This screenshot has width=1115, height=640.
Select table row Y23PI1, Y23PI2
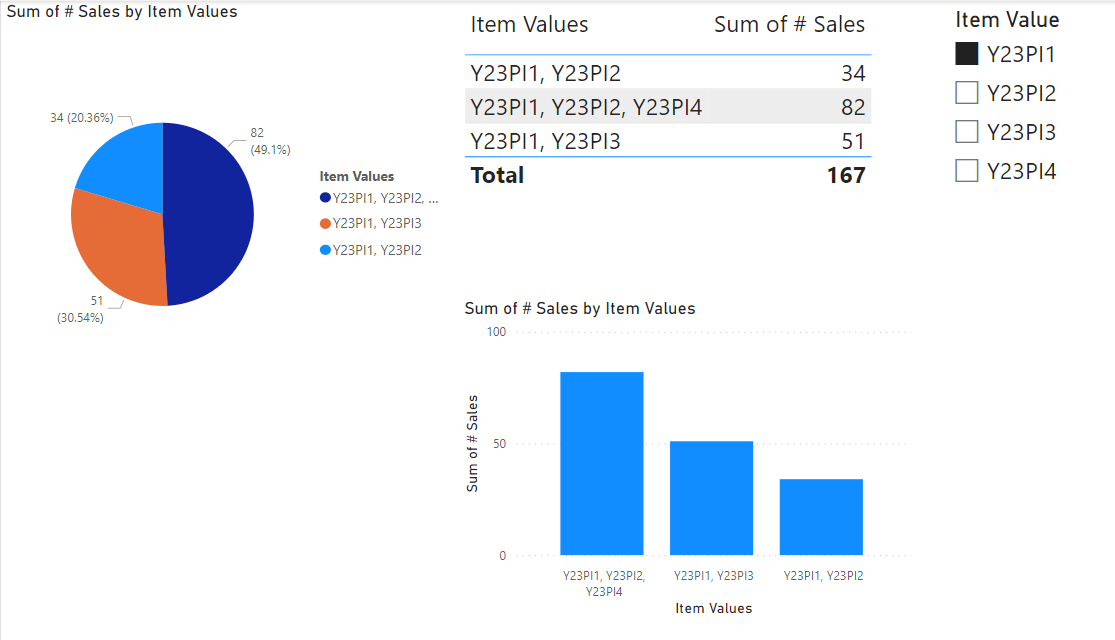(x=668, y=73)
